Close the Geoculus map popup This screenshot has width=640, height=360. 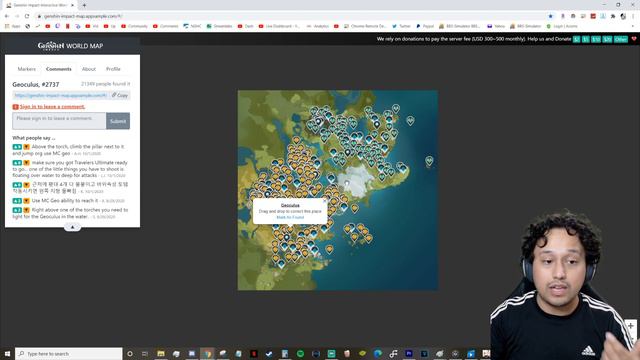click(324, 201)
